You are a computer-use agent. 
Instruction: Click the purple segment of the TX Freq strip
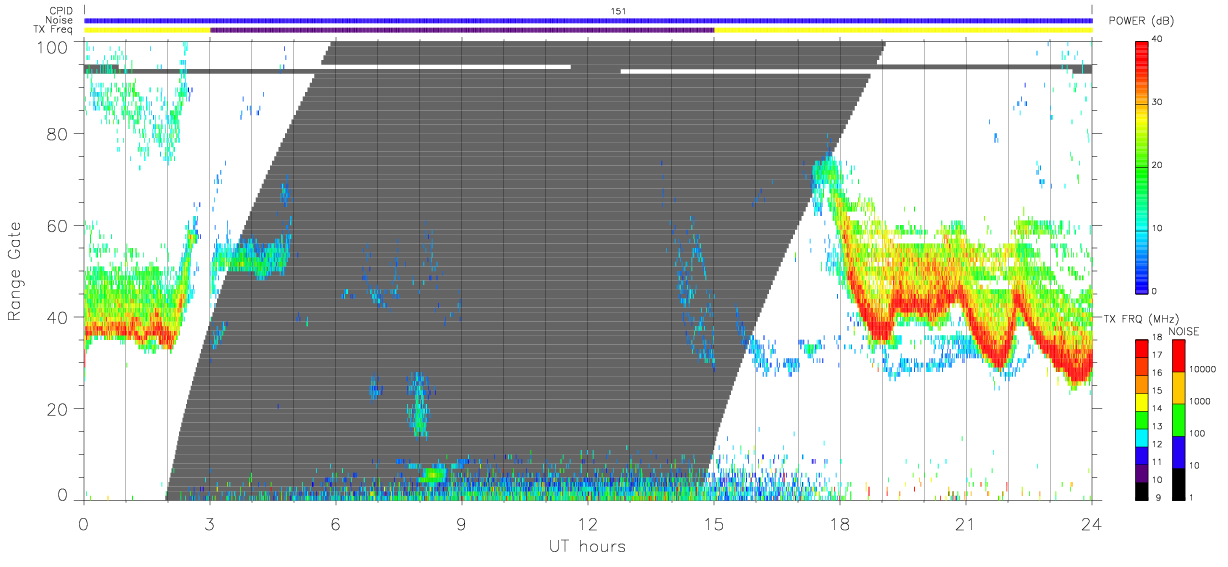point(462,30)
